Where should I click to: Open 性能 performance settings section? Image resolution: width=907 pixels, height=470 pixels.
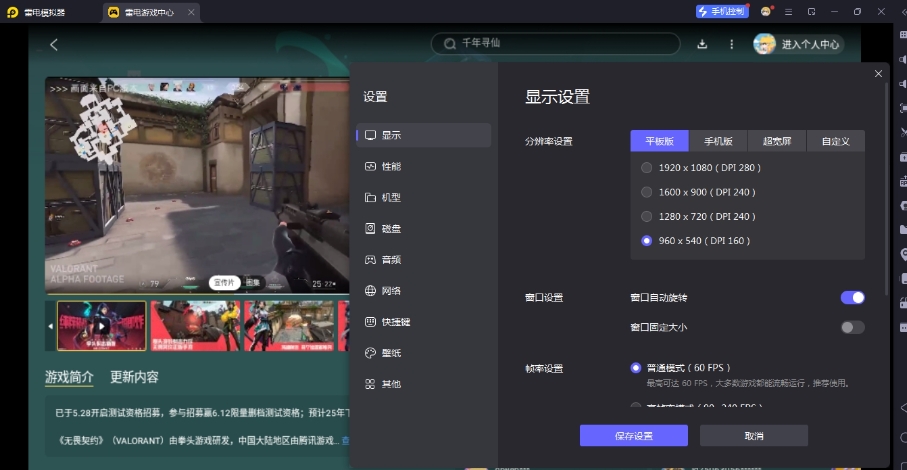click(424, 166)
